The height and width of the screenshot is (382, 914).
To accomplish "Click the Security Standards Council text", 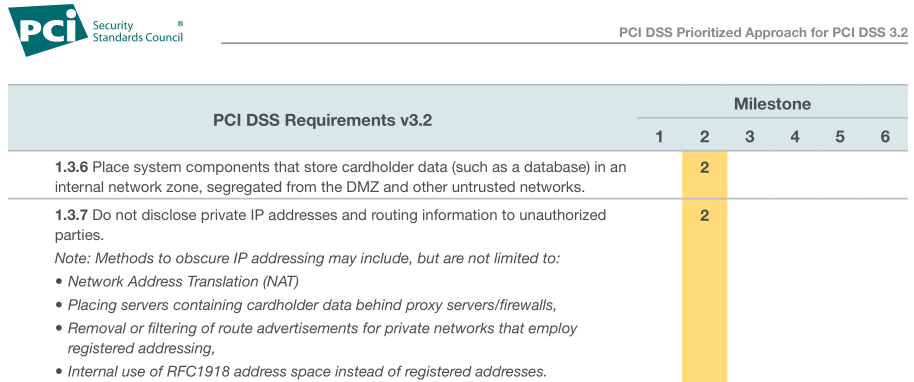I will pos(138,31).
